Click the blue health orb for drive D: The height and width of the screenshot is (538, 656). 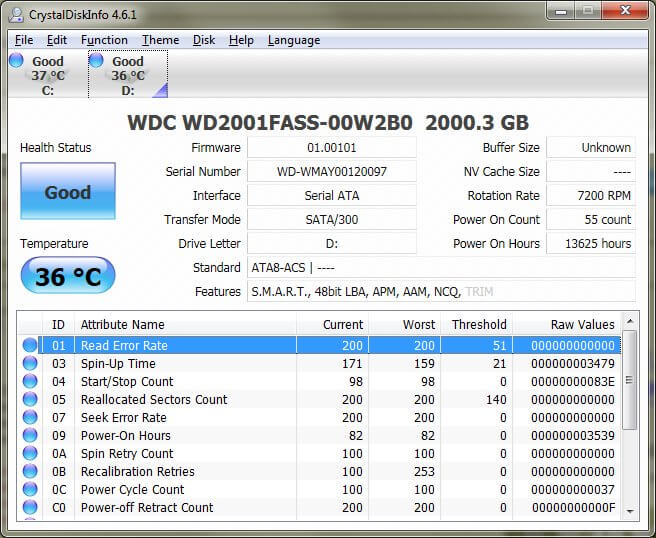point(96,61)
